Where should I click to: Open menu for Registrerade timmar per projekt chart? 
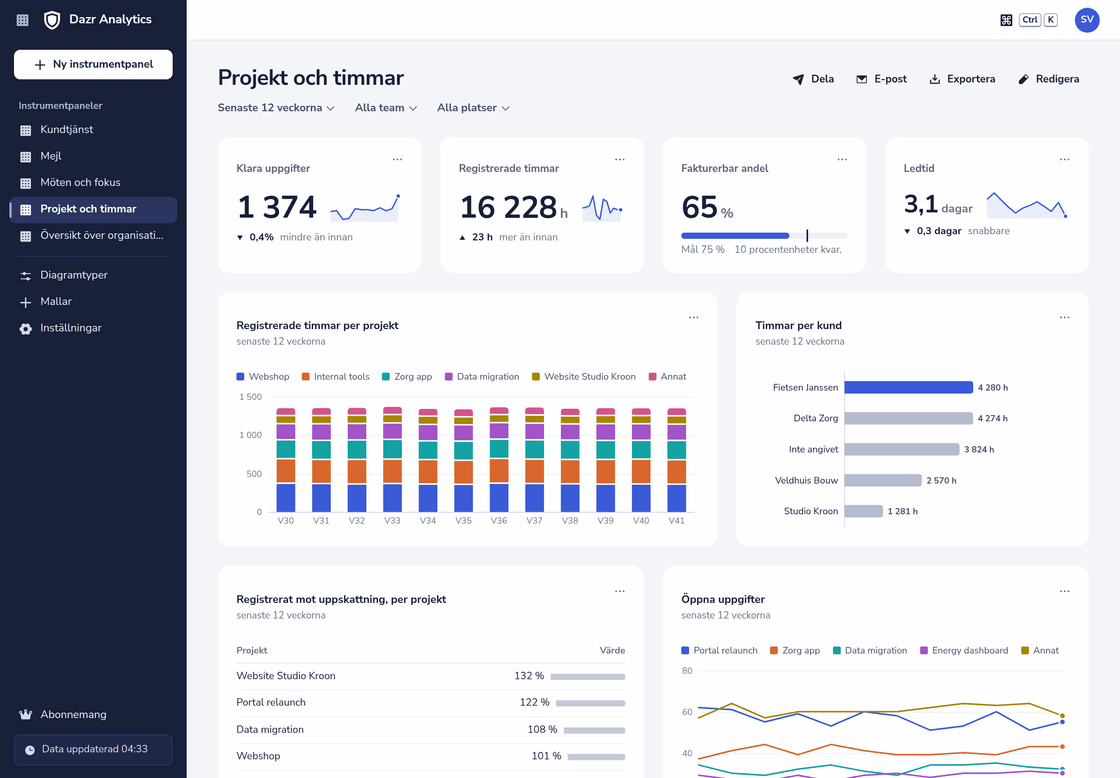(x=694, y=317)
